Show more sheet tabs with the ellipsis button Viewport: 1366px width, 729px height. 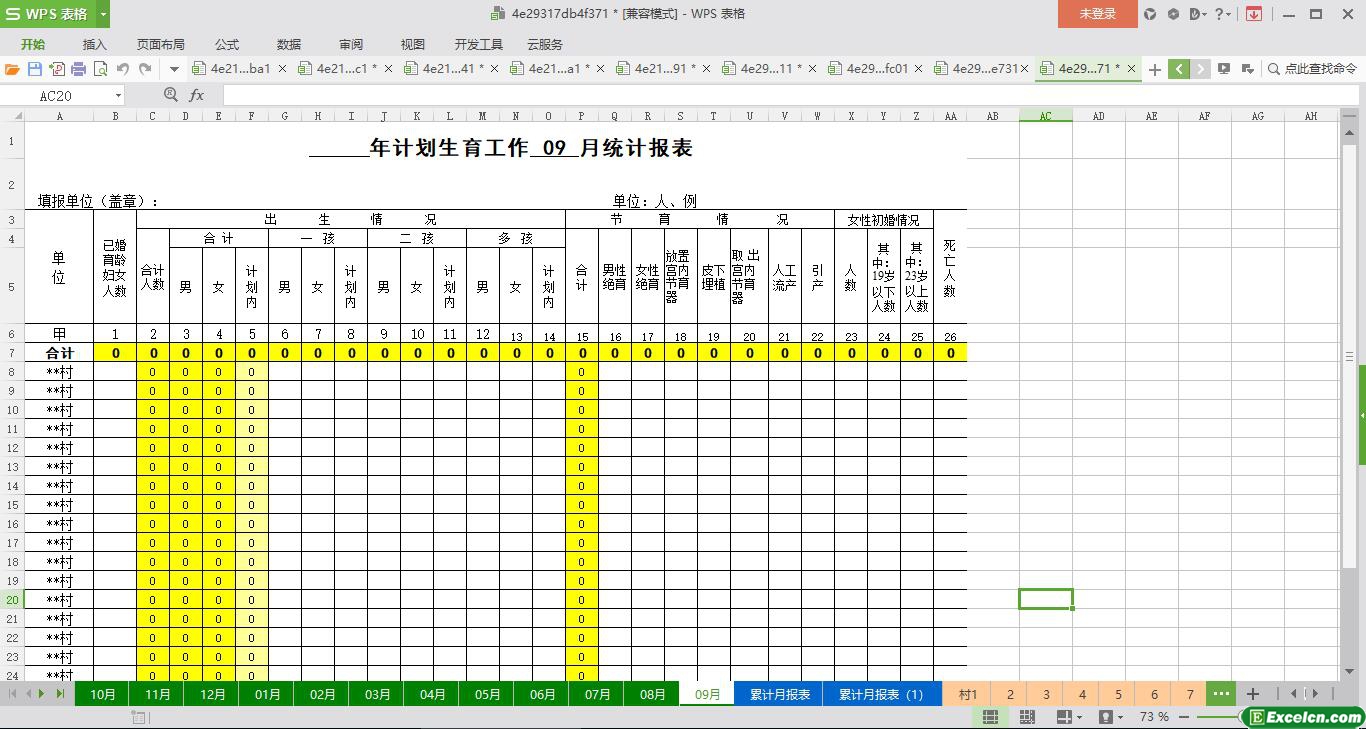[x=1221, y=694]
